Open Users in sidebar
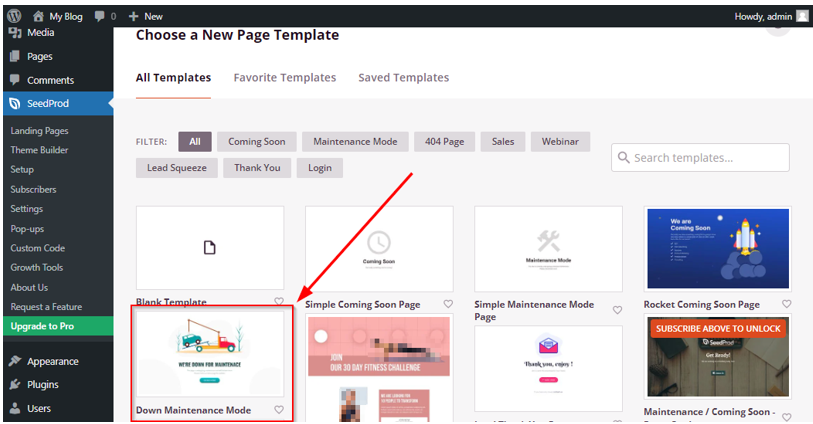 (x=39, y=408)
